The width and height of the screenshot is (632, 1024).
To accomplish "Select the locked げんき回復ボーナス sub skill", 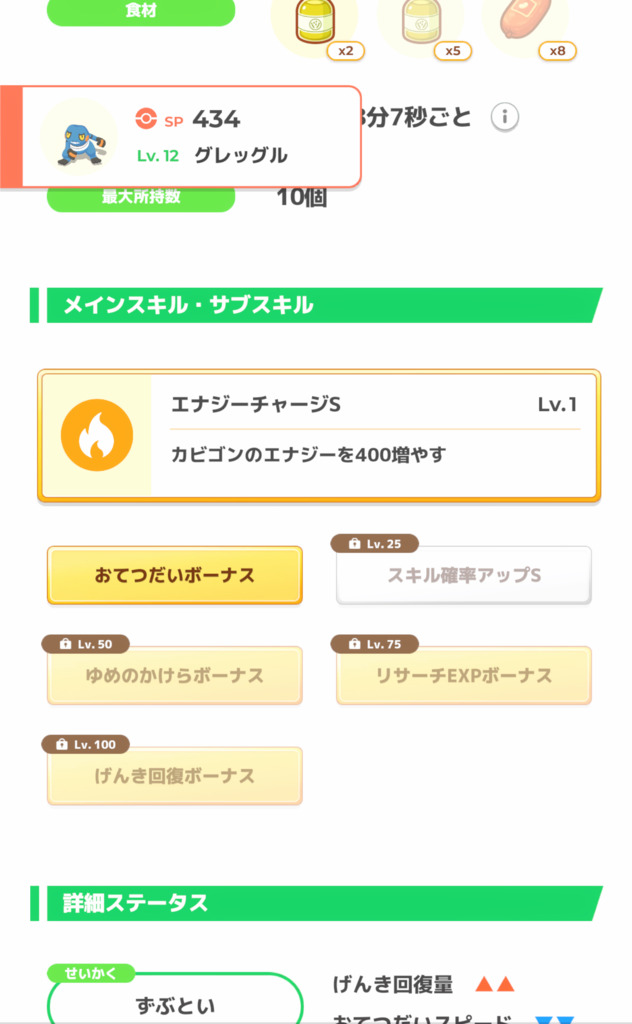I will tap(175, 776).
